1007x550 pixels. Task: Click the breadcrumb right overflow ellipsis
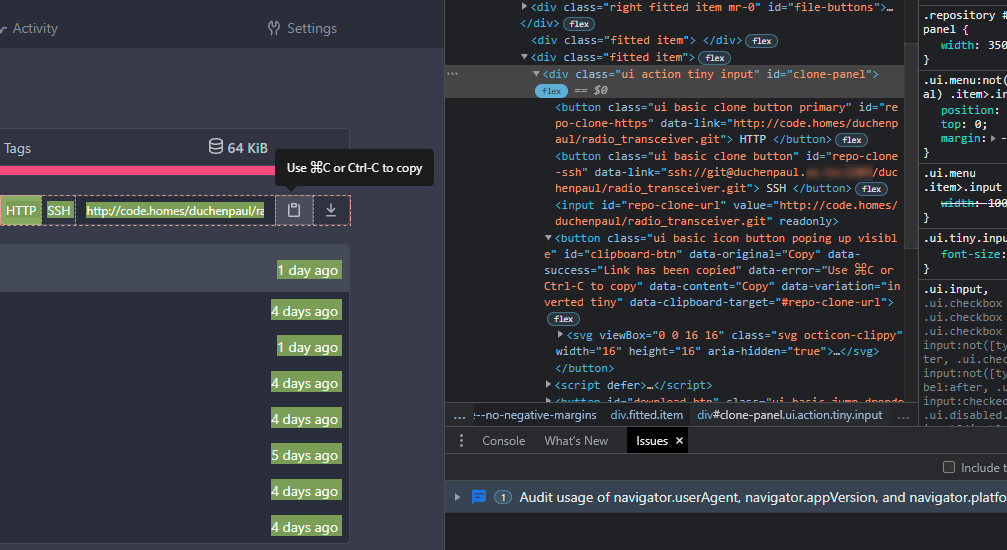coord(903,416)
